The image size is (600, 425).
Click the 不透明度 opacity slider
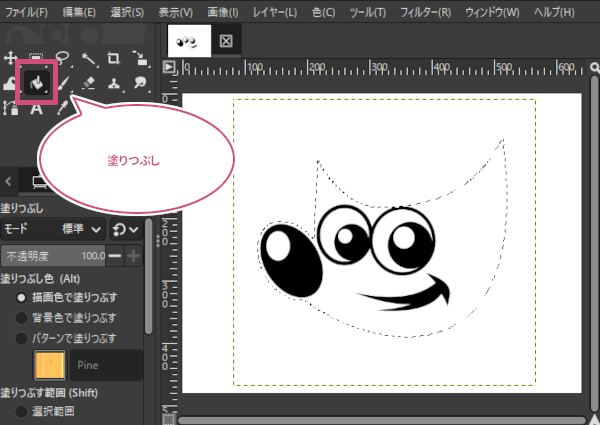click(53, 256)
